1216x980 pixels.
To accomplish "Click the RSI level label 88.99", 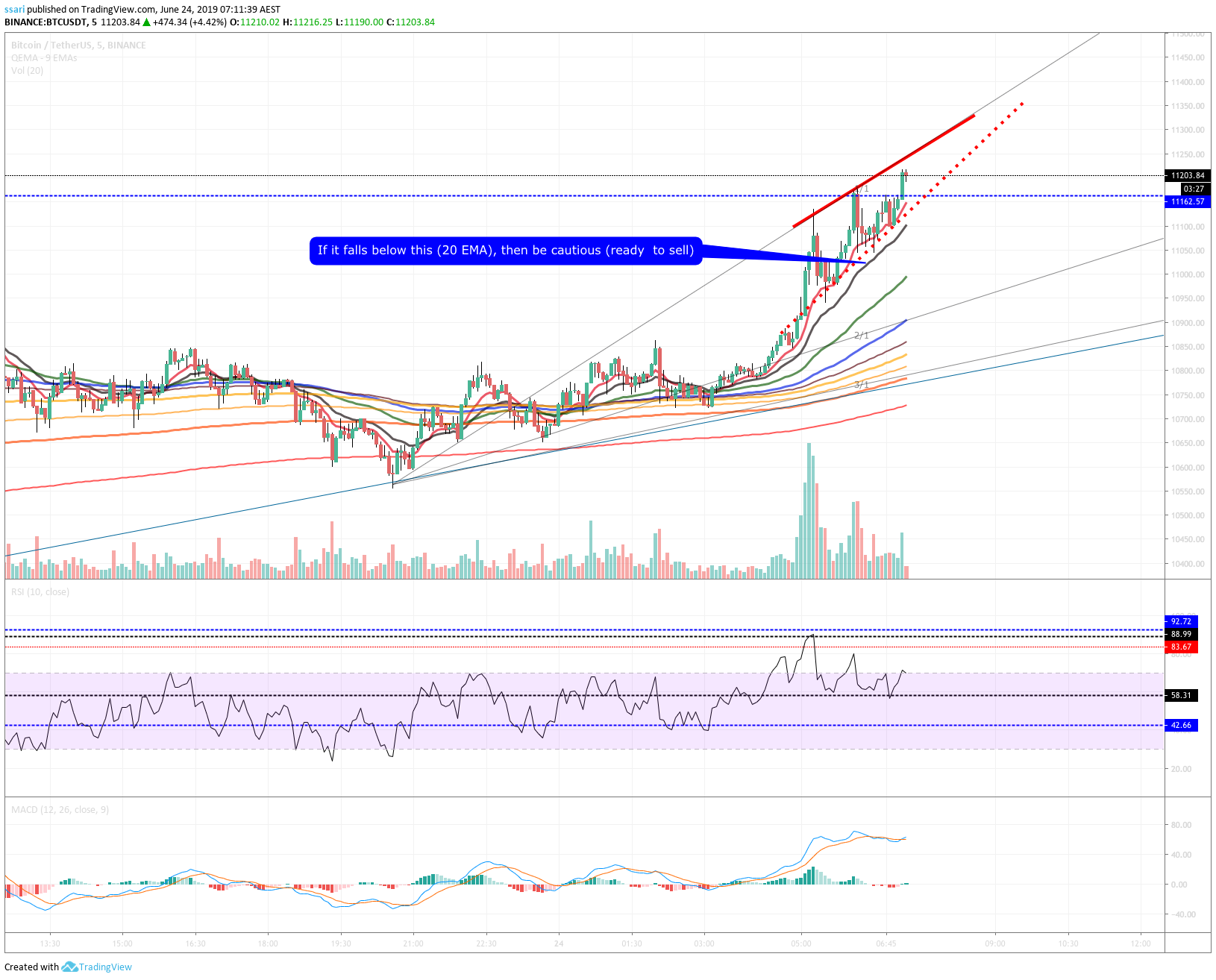I will tap(1181, 634).
